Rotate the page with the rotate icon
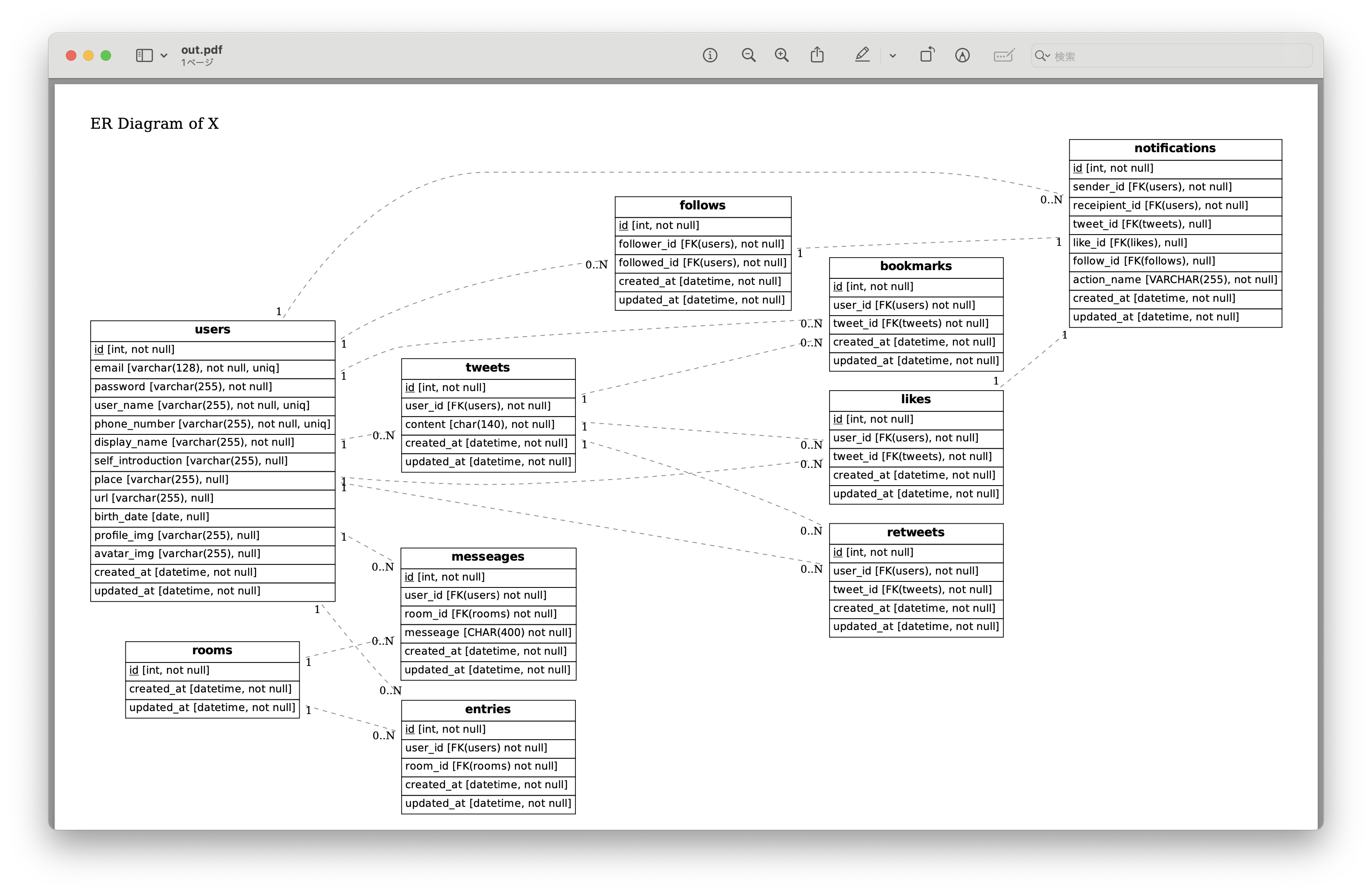This screenshot has width=1372, height=894. pos(927,55)
